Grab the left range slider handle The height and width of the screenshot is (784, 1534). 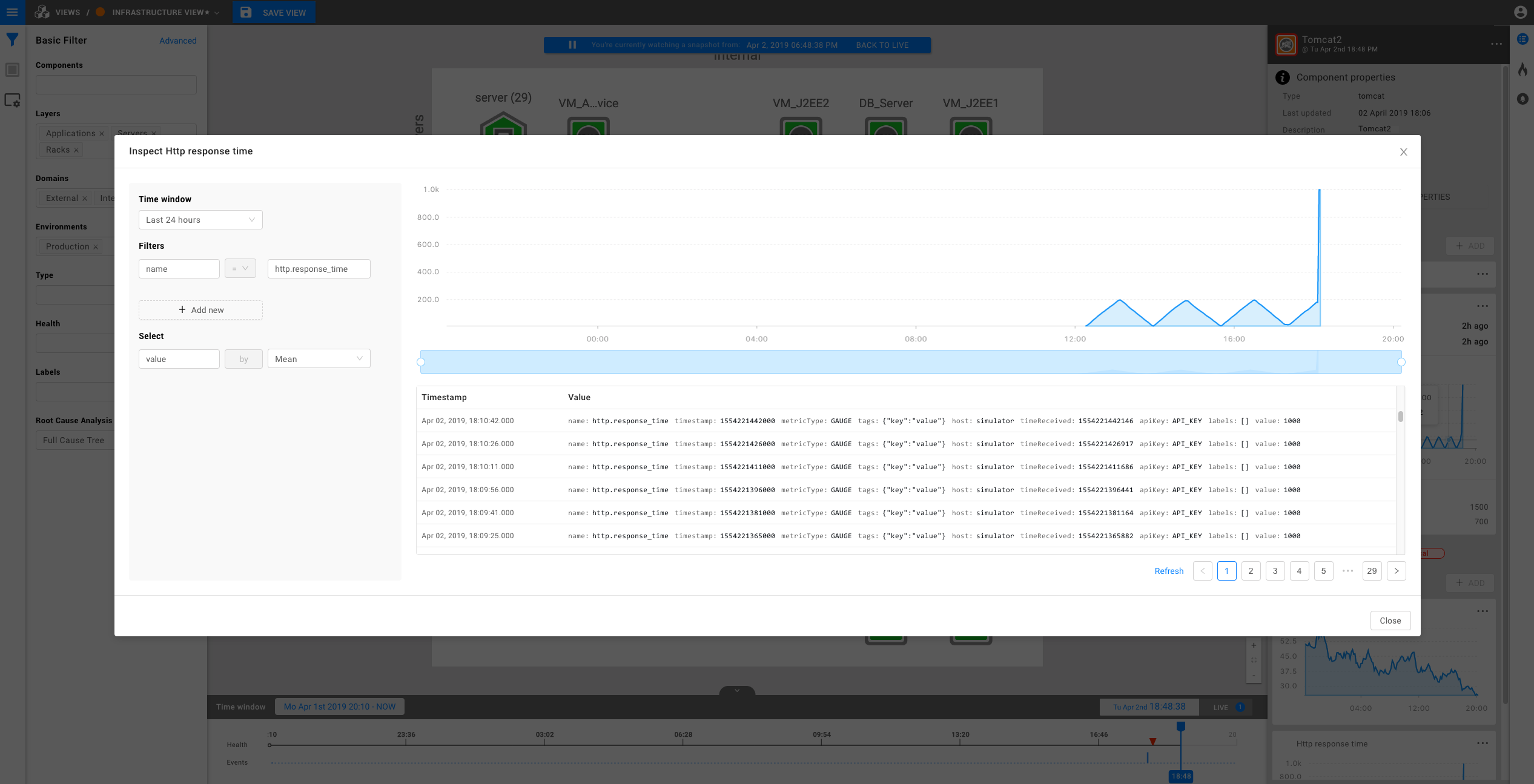coord(421,362)
